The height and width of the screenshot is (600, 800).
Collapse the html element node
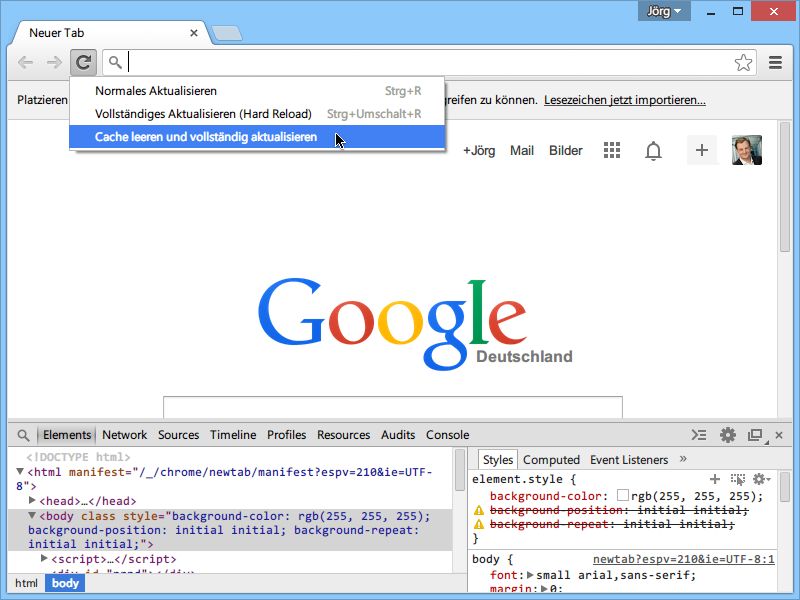[20, 471]
